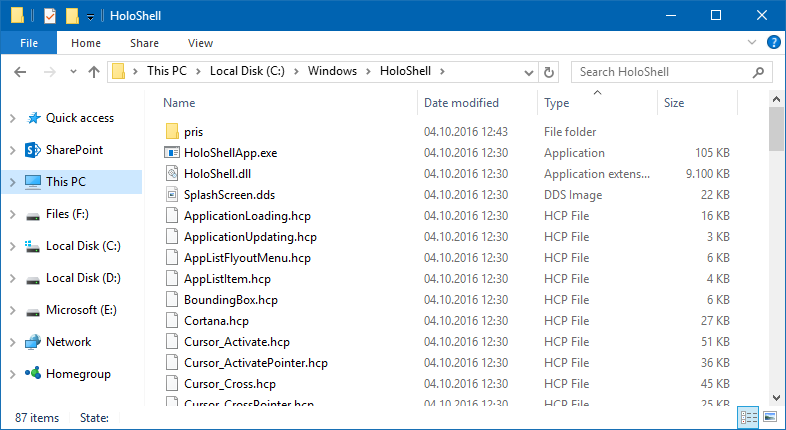The width and height of the screenshot is (786, 430).
Task: Select the SplashScreen.dds image icon
Action: tap(172, 194)
